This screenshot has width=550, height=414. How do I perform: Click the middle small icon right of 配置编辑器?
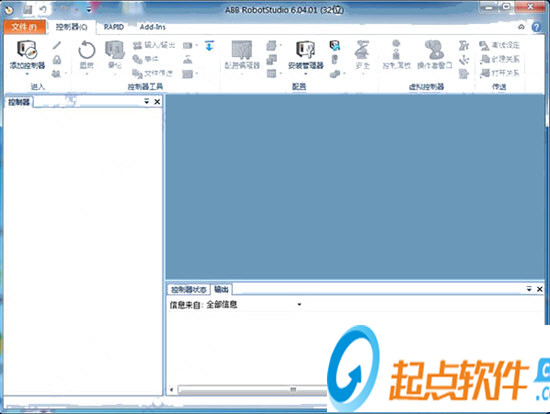click(271, 59)
